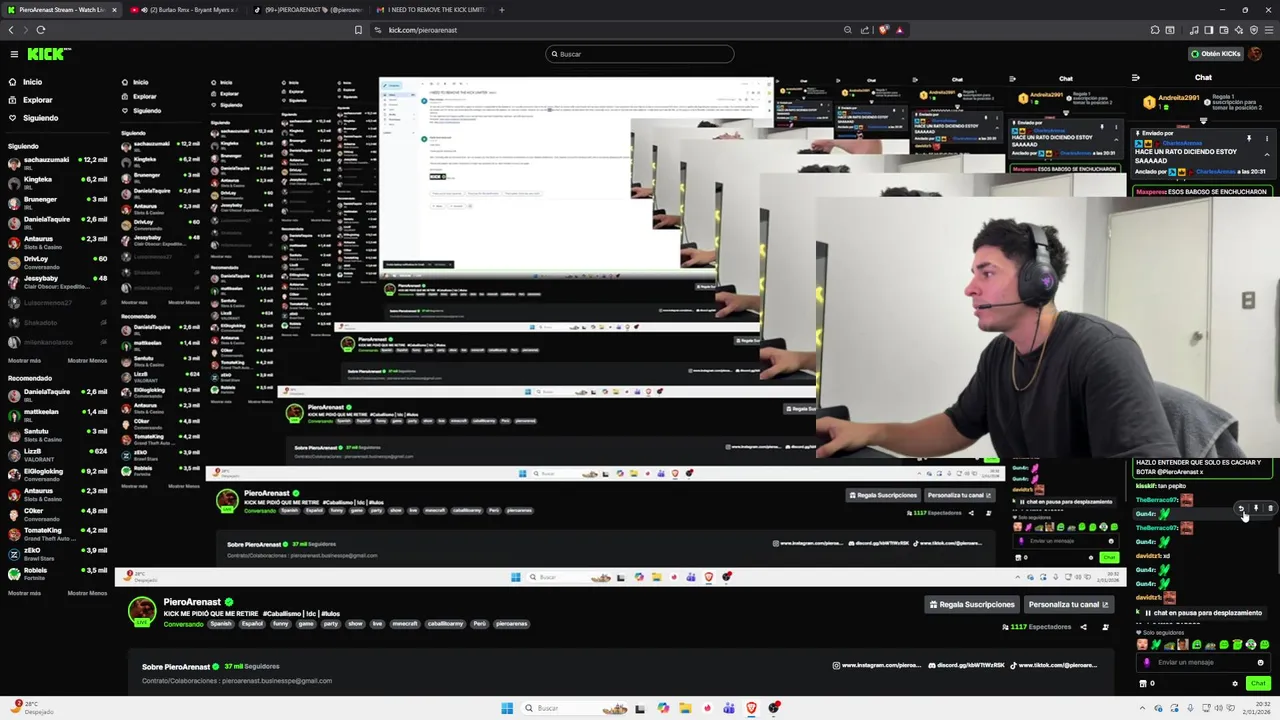Open the Kick hamburger menu
The image size is (1280, 720).
coord(14,54)
